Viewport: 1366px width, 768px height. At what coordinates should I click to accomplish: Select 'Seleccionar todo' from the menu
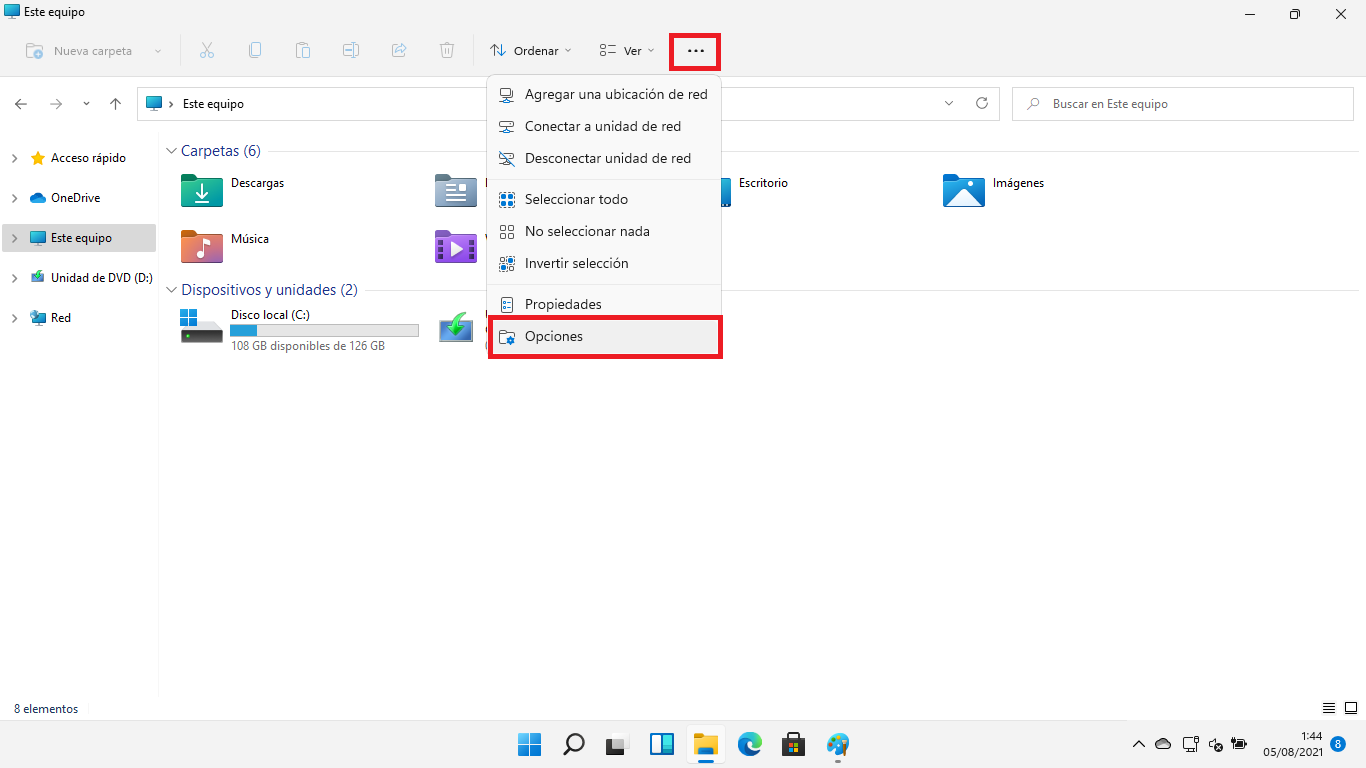(x=577, y=199)
